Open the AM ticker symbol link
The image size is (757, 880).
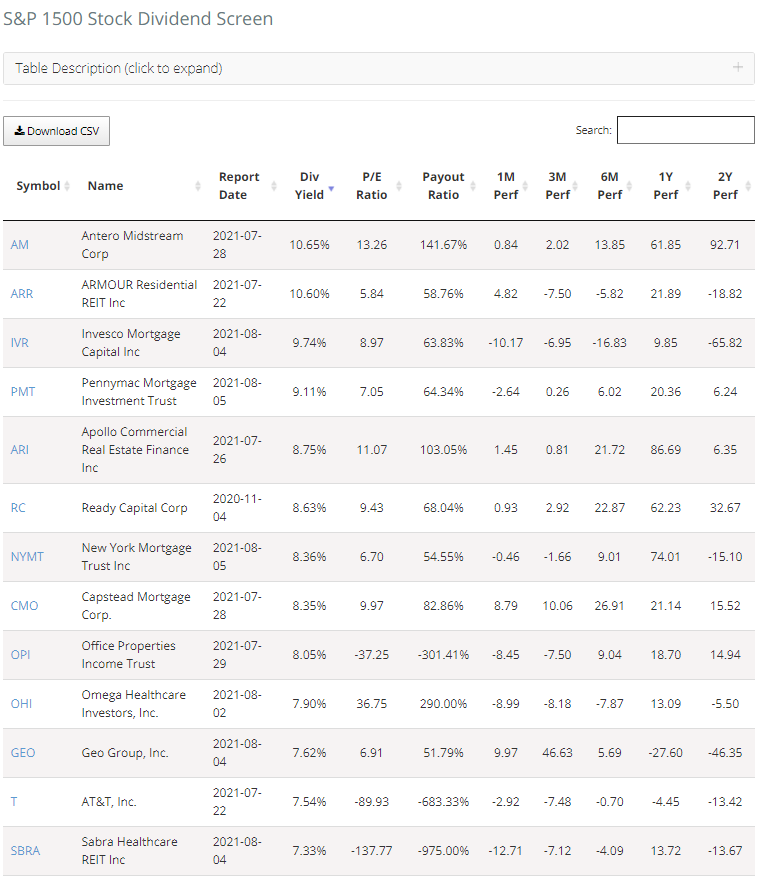tap(20, 245)
